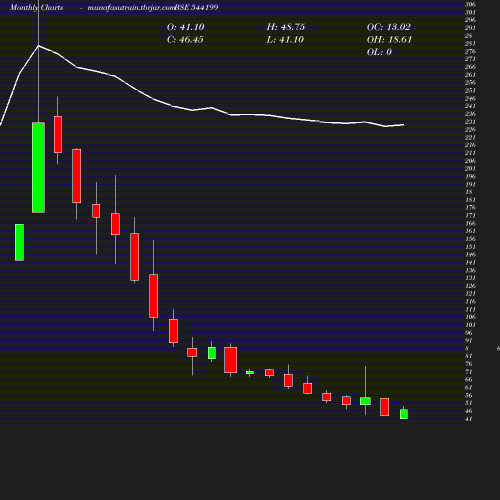The width and height of the screenshot is (500, 500).
Task: Select the 'L: 41.10' low value
Action: 285,40
